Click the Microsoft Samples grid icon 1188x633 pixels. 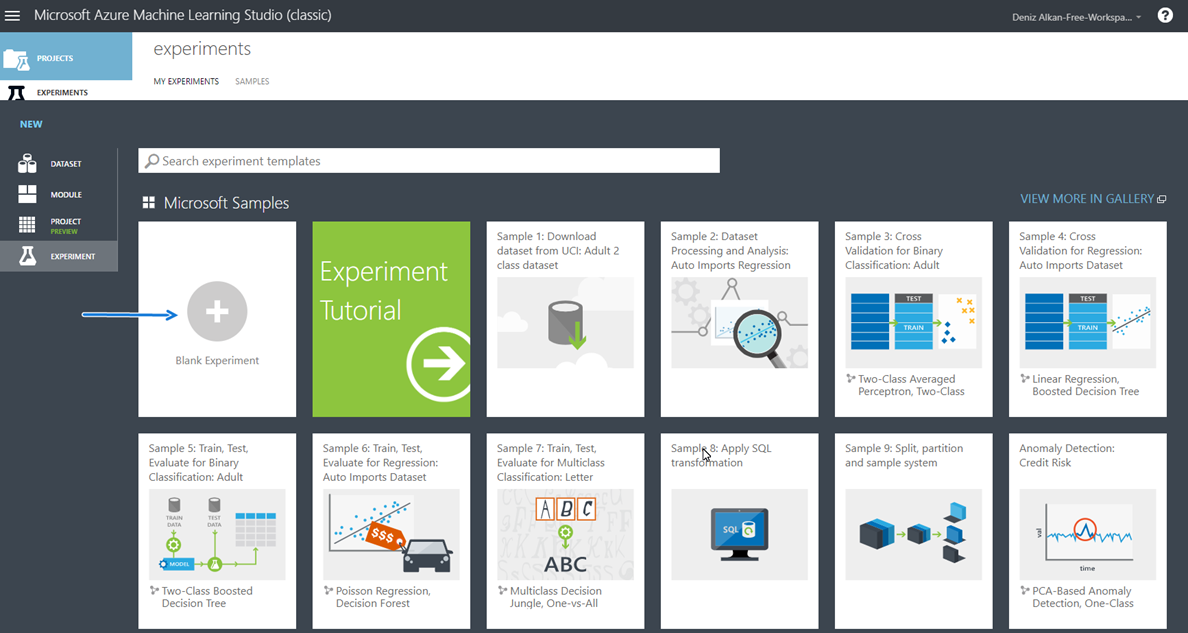tap(148, 202)
